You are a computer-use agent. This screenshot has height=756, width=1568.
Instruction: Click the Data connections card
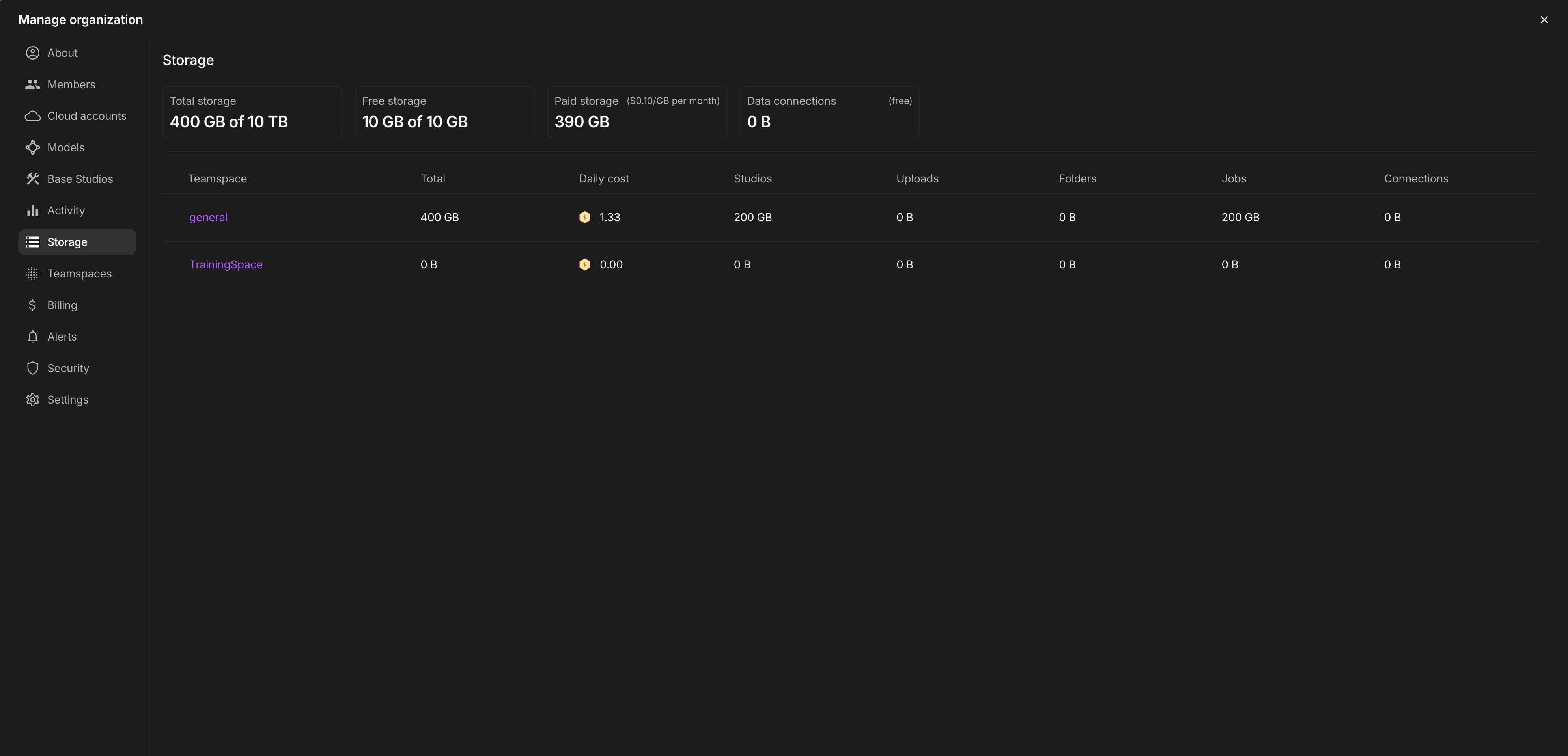(829, 112)
